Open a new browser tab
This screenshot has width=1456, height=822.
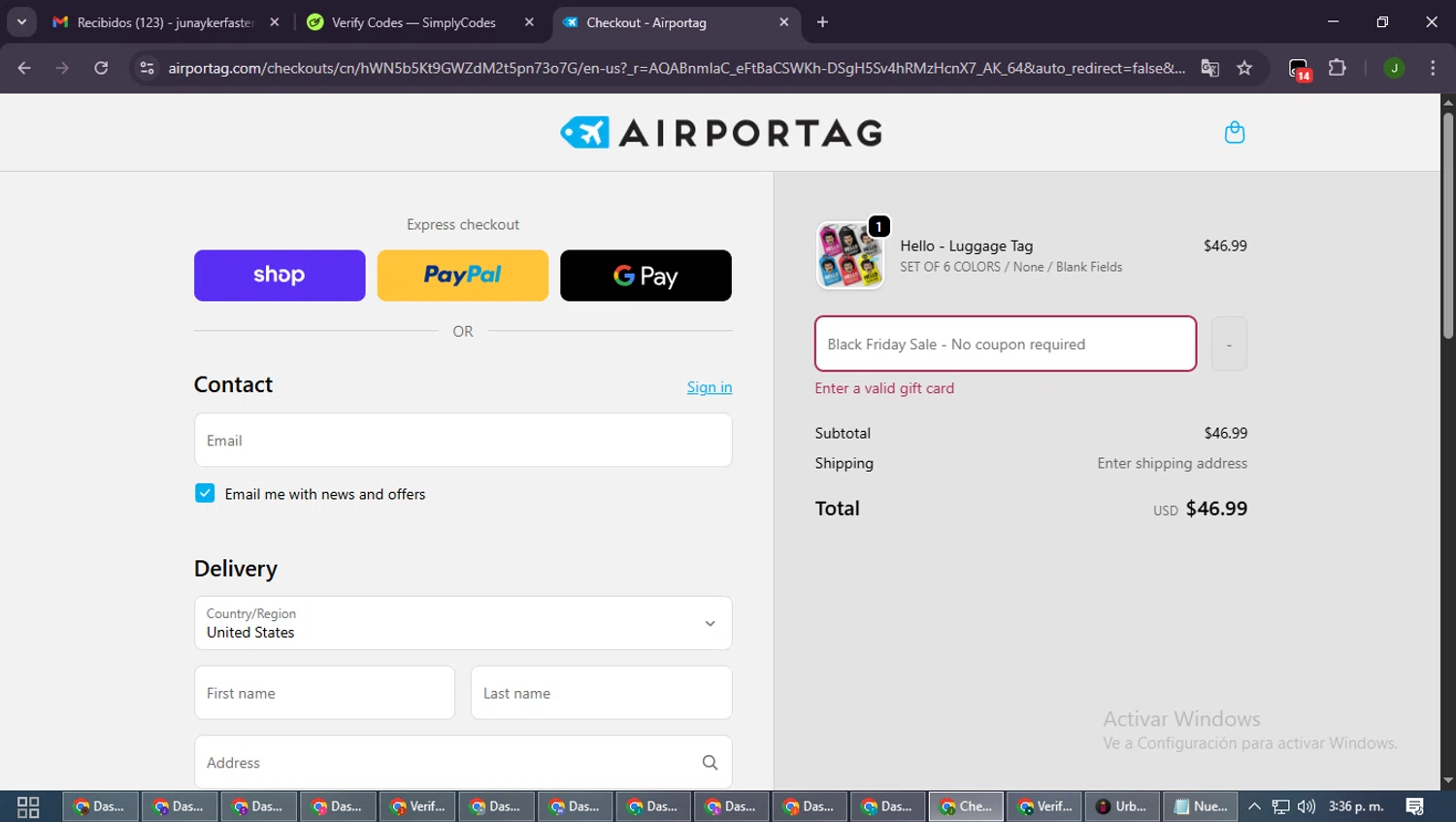pos(822,22)
